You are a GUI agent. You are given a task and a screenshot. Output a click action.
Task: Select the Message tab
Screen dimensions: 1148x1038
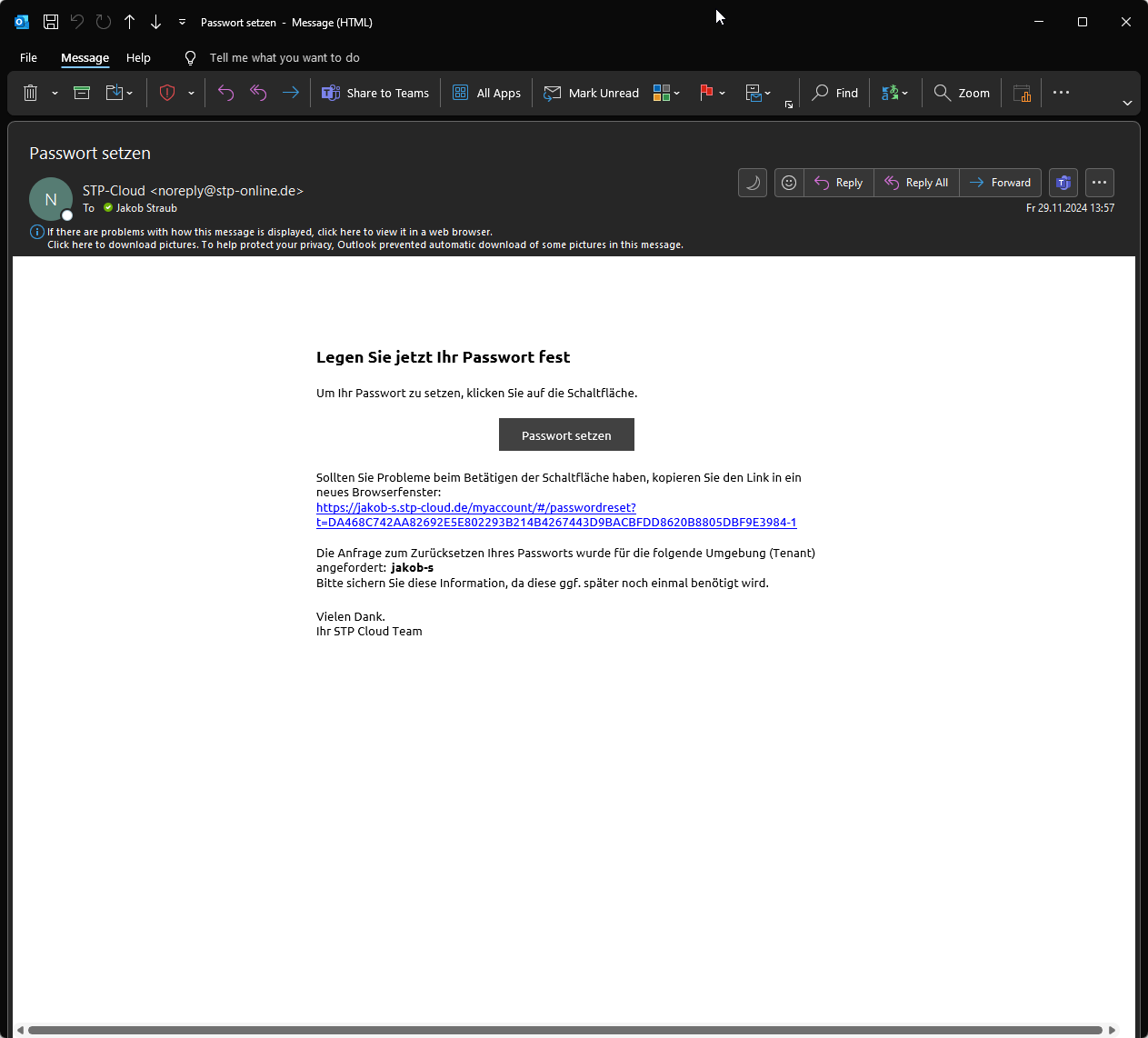point(85,57)
